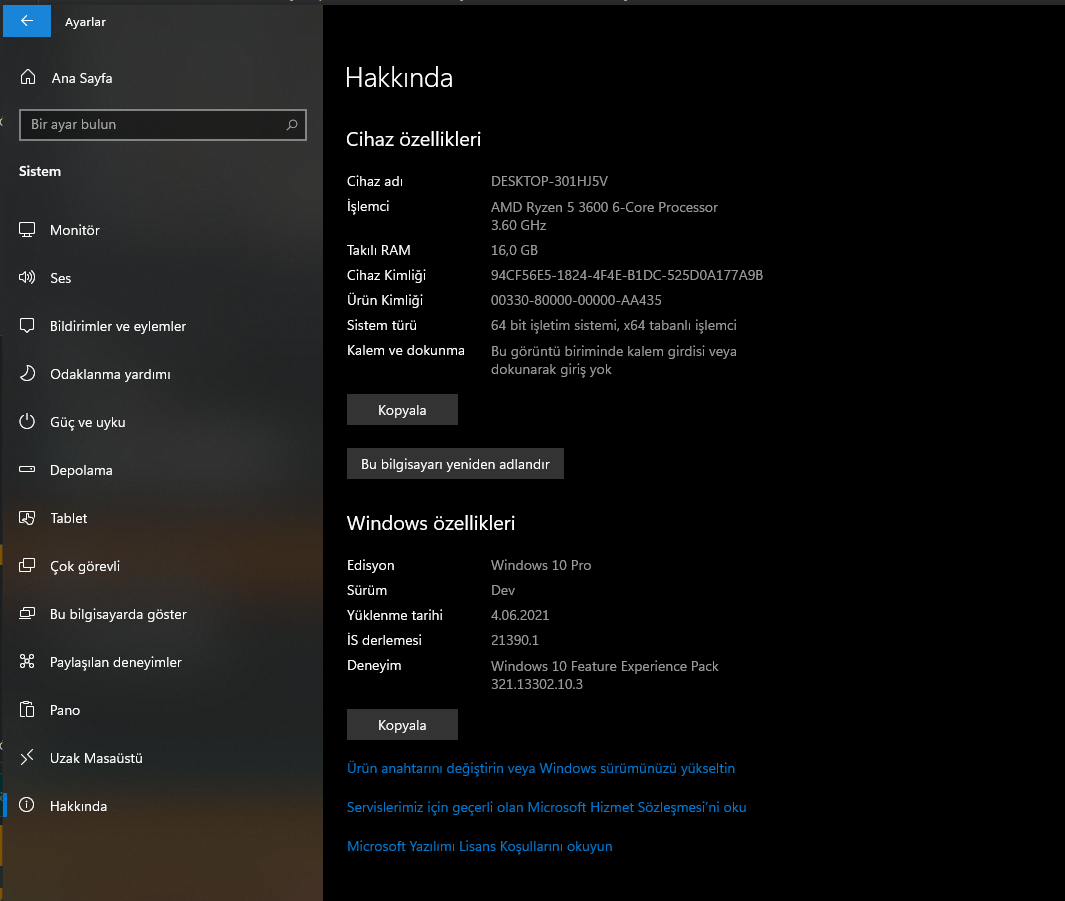1065x901 pixels.
Task: Open 'Ürün anahtarını değiştirin' link
Action: pyautogui.click(x=541, y=768)
